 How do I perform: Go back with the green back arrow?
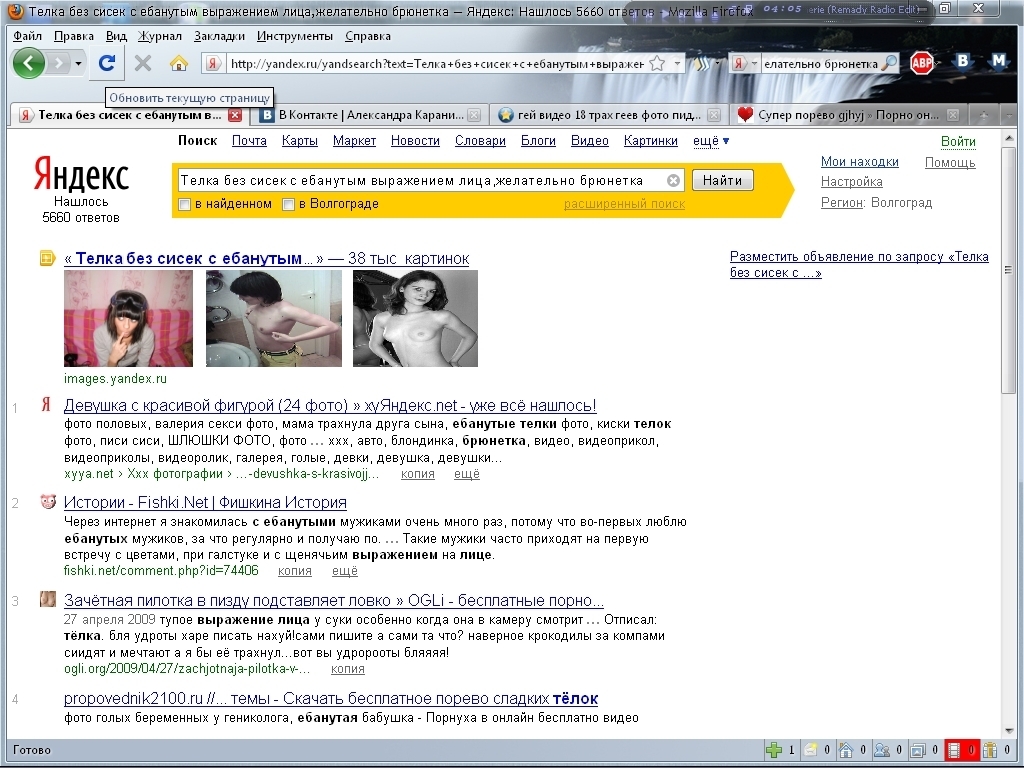tap(29, 63)
